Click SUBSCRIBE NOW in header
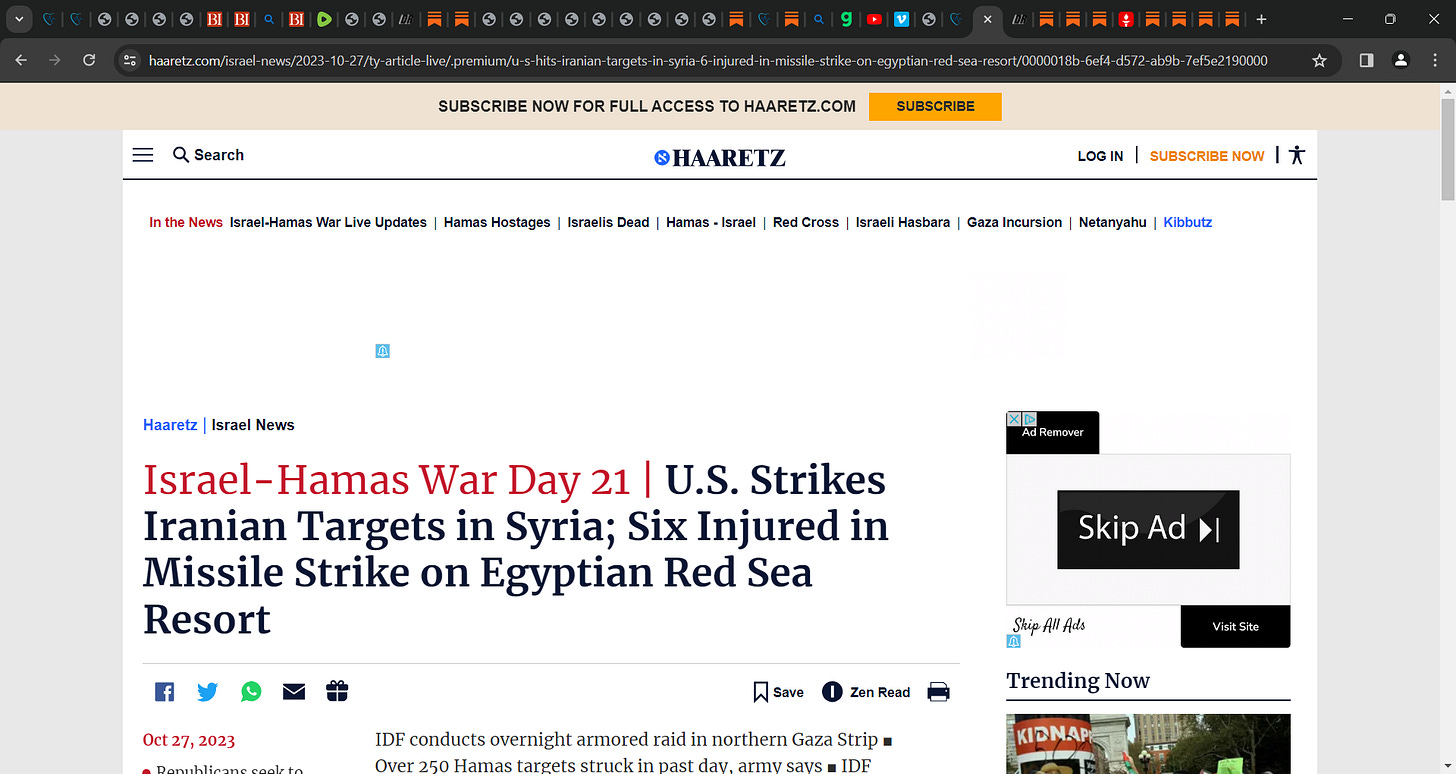The height and width of the screenshot is (774, 1456). [x=1207, y=156]
